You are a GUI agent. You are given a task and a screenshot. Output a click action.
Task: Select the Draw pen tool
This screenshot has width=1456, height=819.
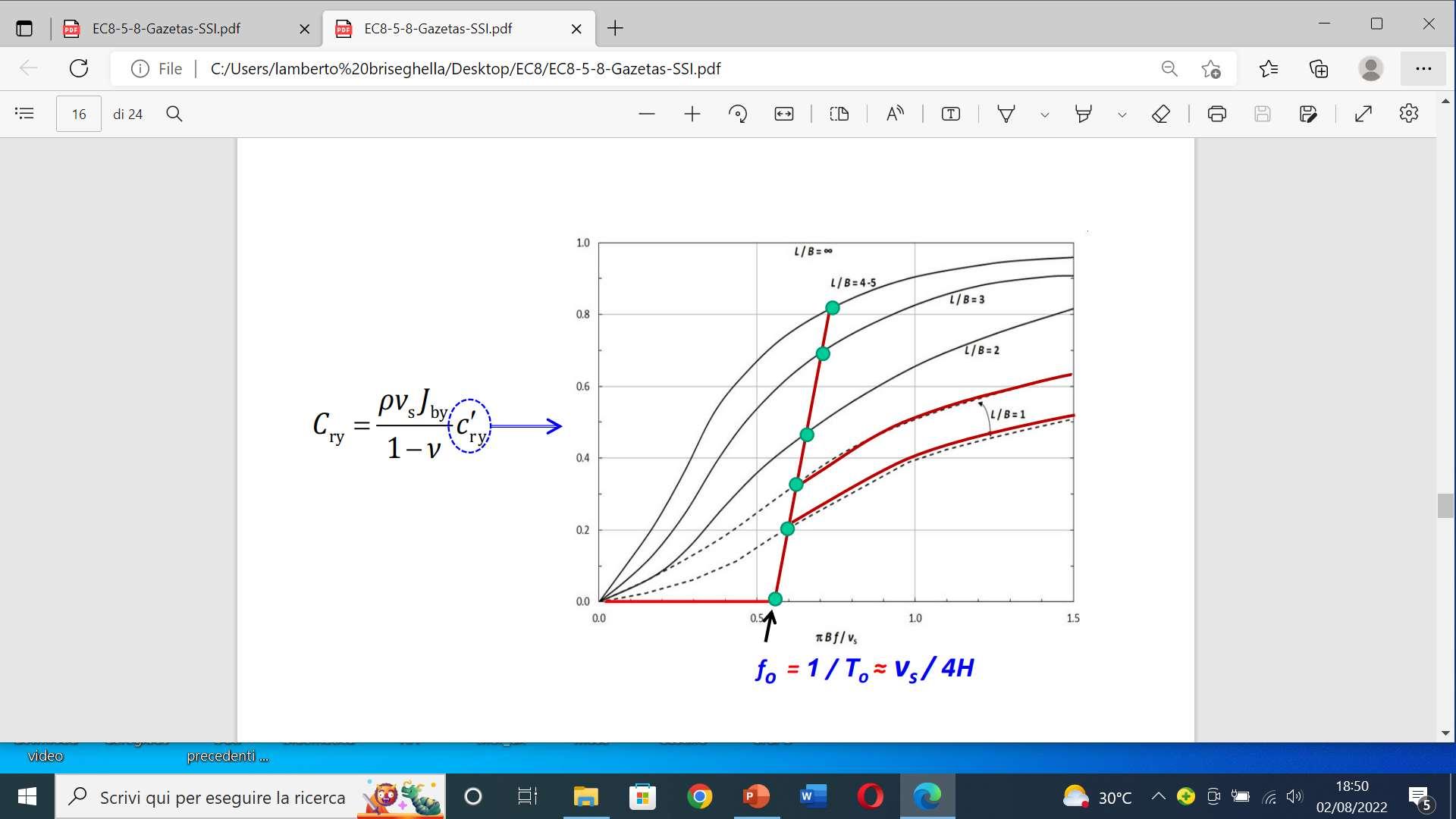pyautogui.click(x=1006, y=114)
